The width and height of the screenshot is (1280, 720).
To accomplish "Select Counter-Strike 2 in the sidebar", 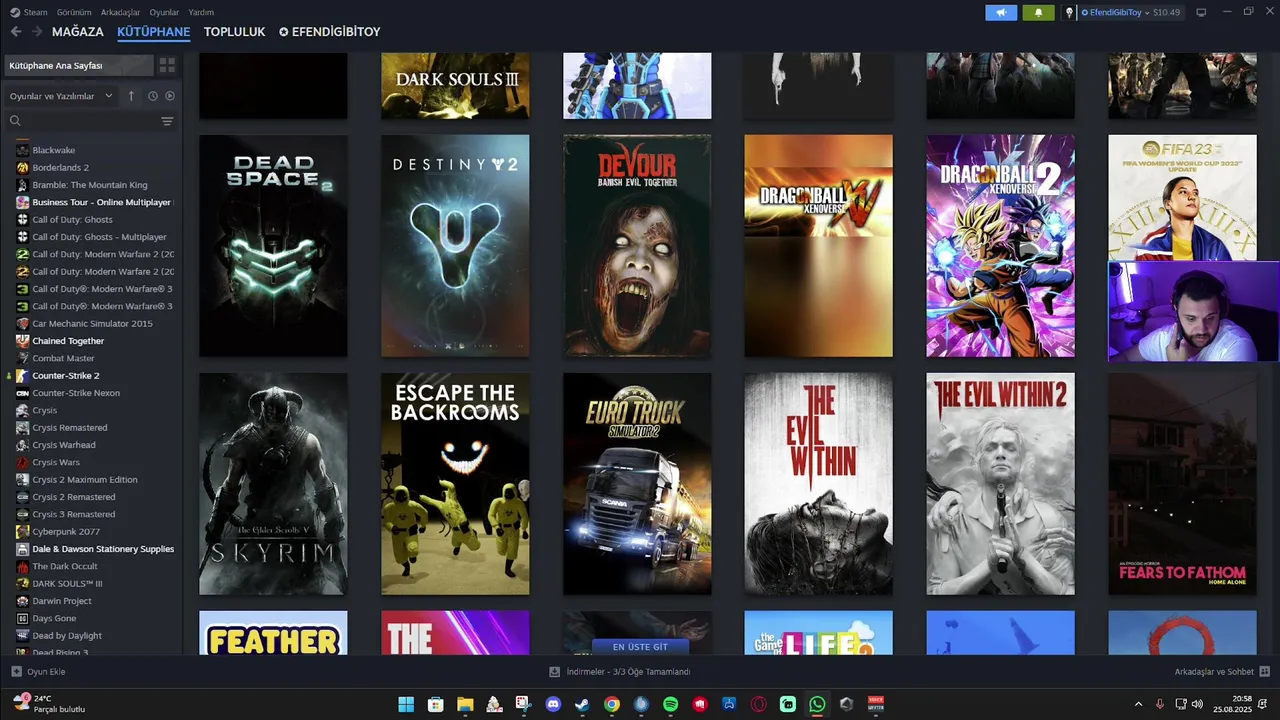I will [x=66, y=375].
